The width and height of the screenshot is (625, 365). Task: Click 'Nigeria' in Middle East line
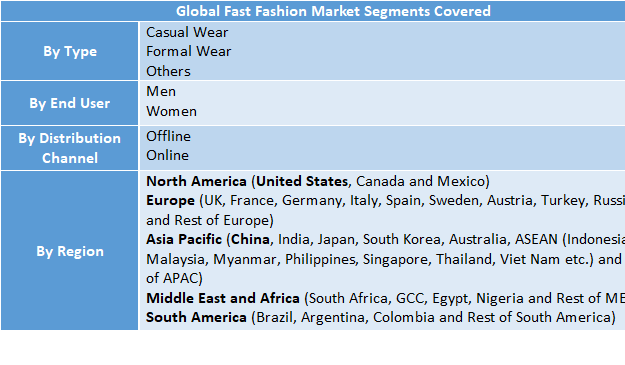500,298
